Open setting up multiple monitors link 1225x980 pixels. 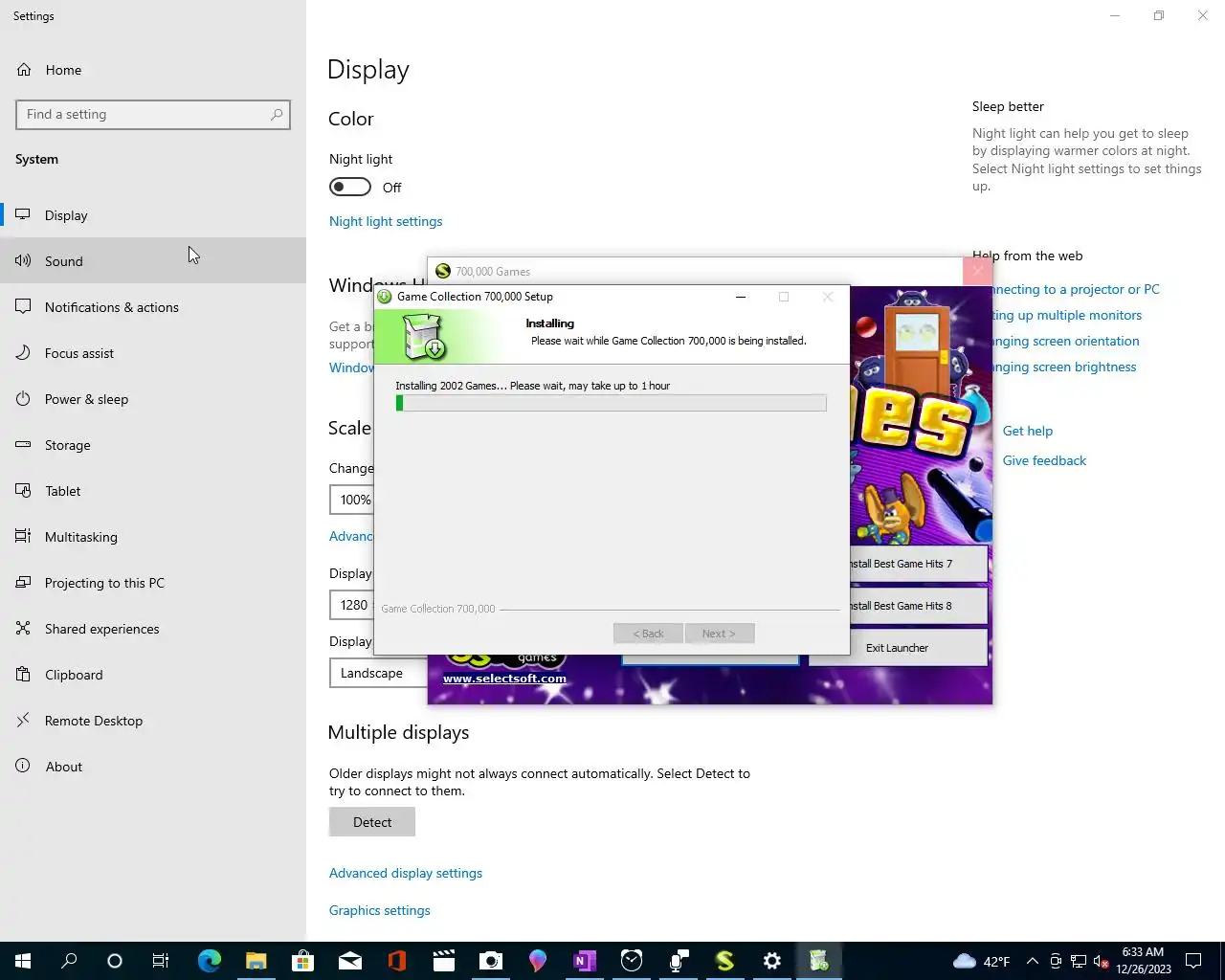pyautogui.click(x=1067, y=315)
